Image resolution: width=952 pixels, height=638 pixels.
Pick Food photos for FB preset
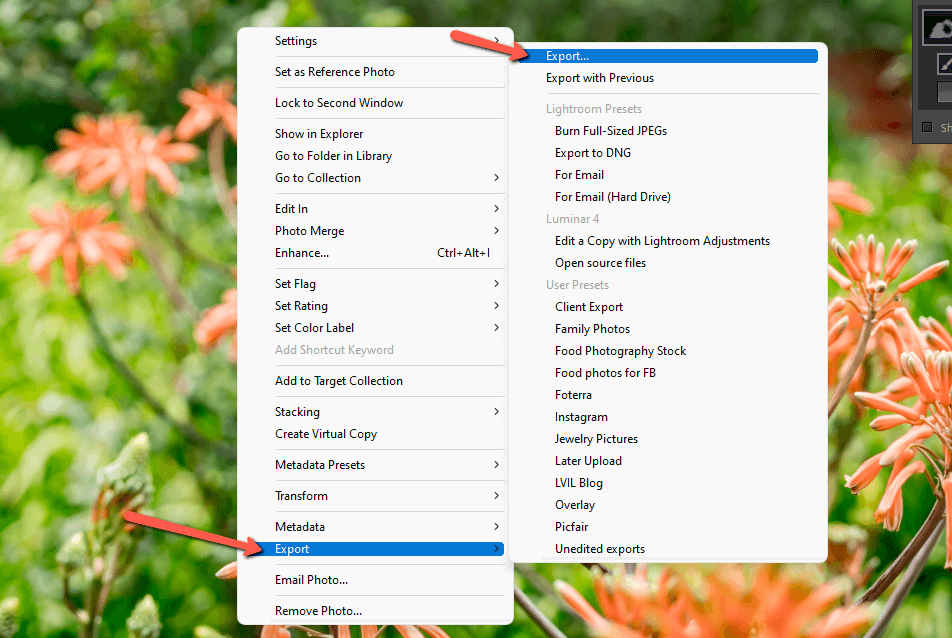[668, 373]
